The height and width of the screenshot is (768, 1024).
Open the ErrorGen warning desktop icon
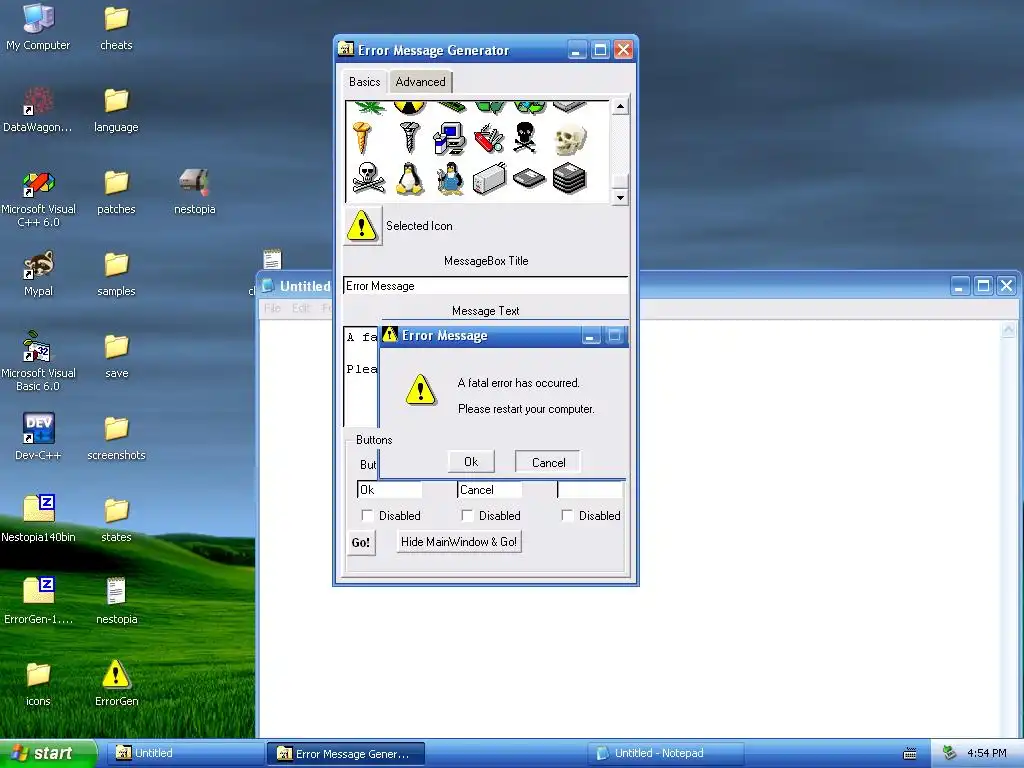pyautogui.click(x=116, y=683)
